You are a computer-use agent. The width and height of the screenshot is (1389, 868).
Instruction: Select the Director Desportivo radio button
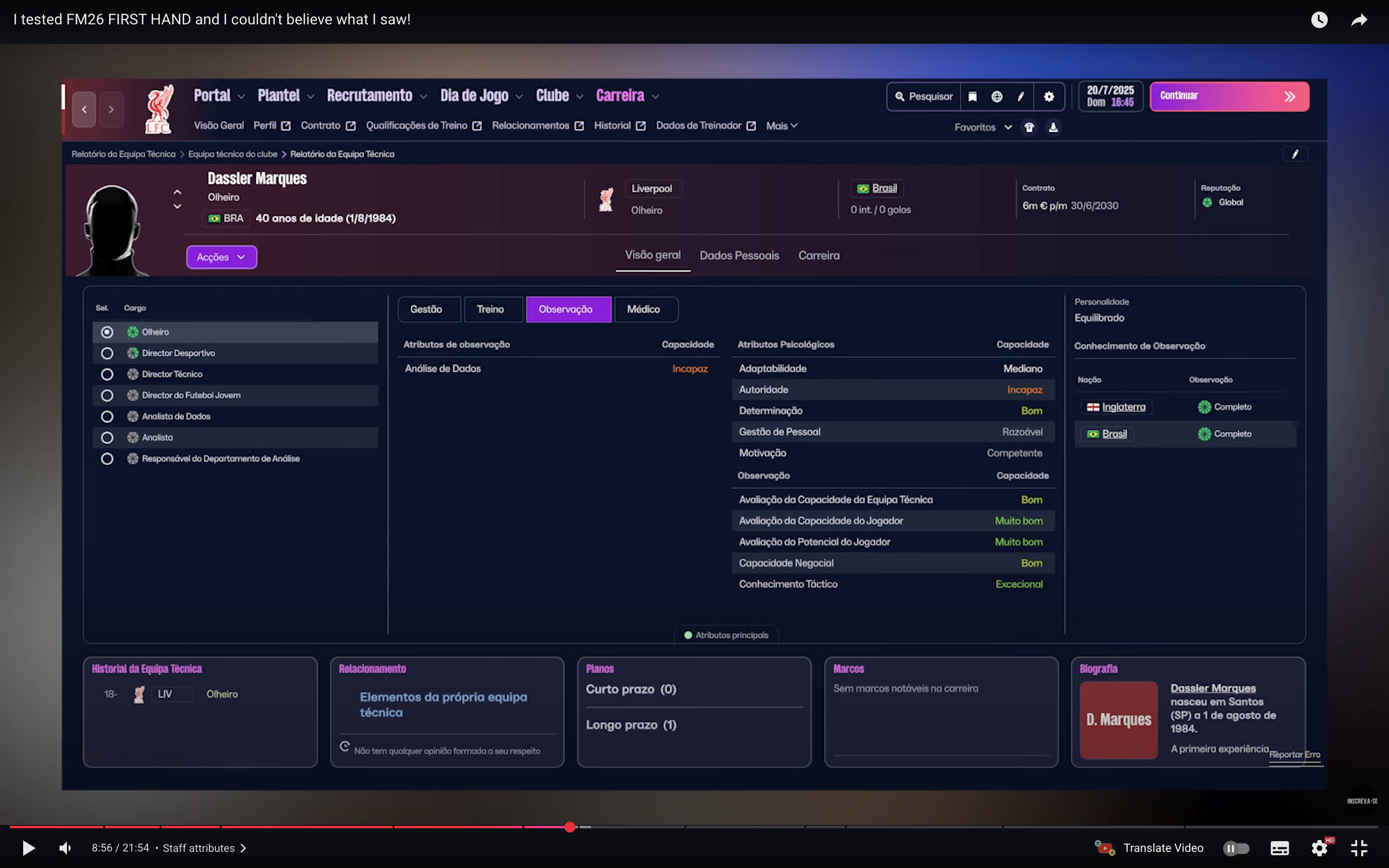[107, 353]
